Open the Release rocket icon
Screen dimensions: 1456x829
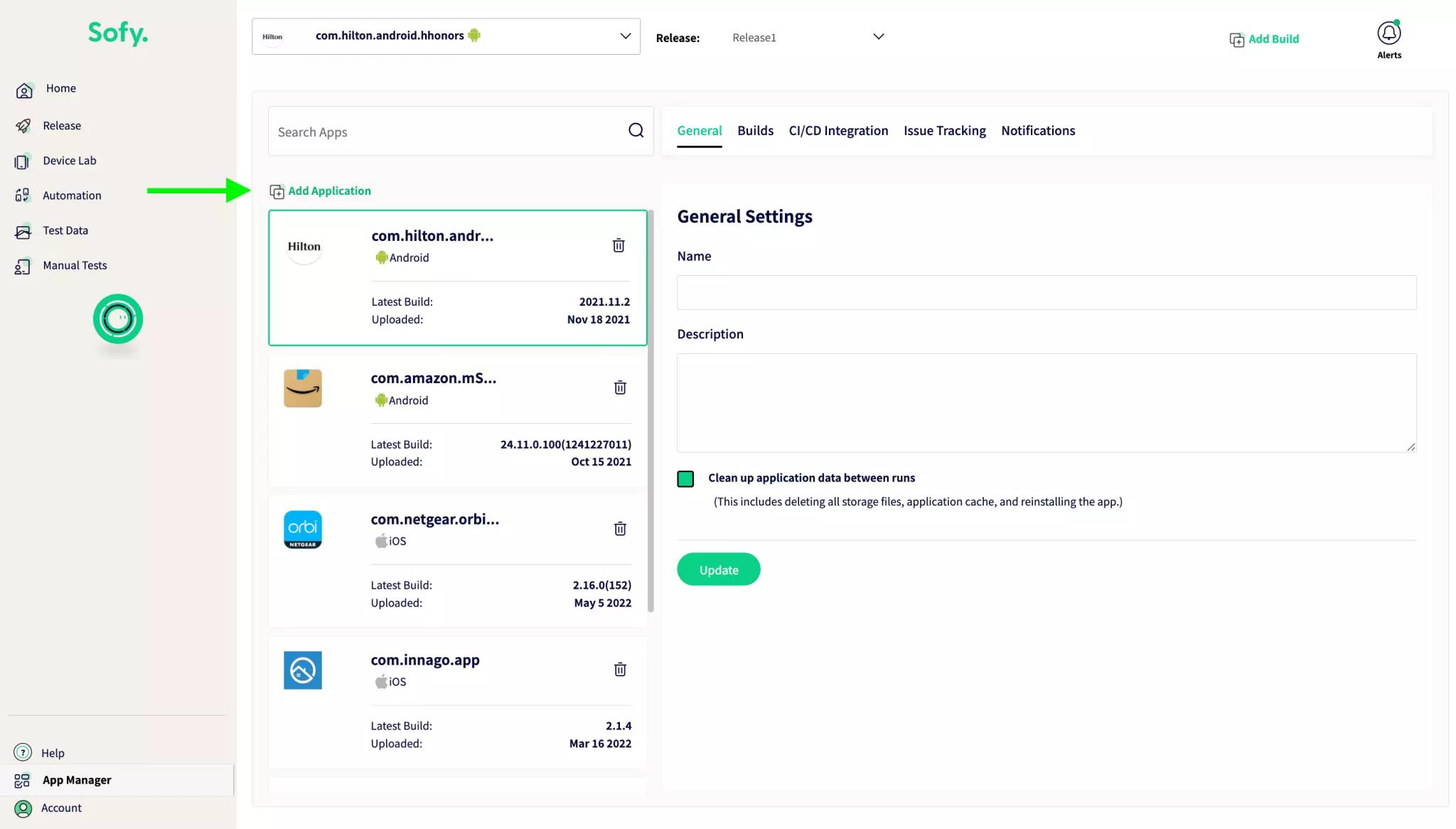[x=23, y=126]
